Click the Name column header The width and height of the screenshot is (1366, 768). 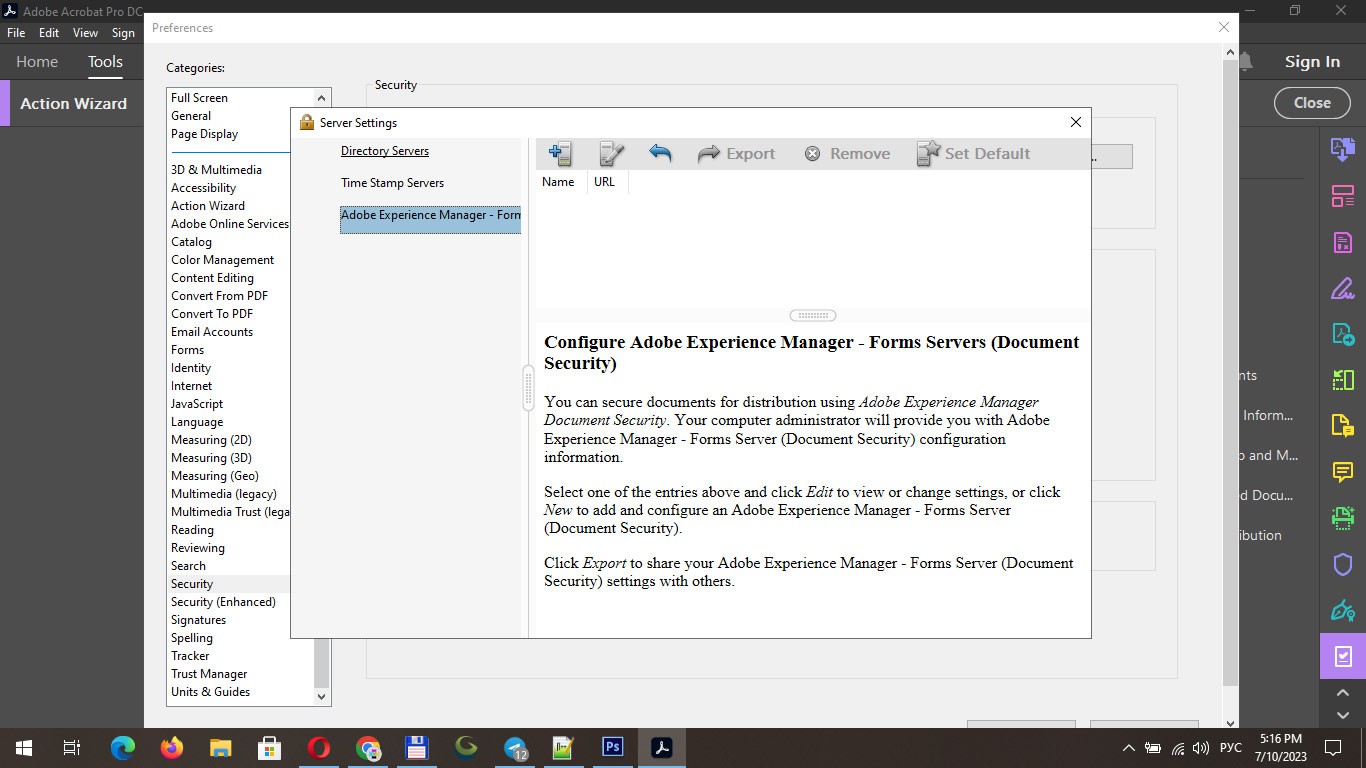(x=558, y=182)
